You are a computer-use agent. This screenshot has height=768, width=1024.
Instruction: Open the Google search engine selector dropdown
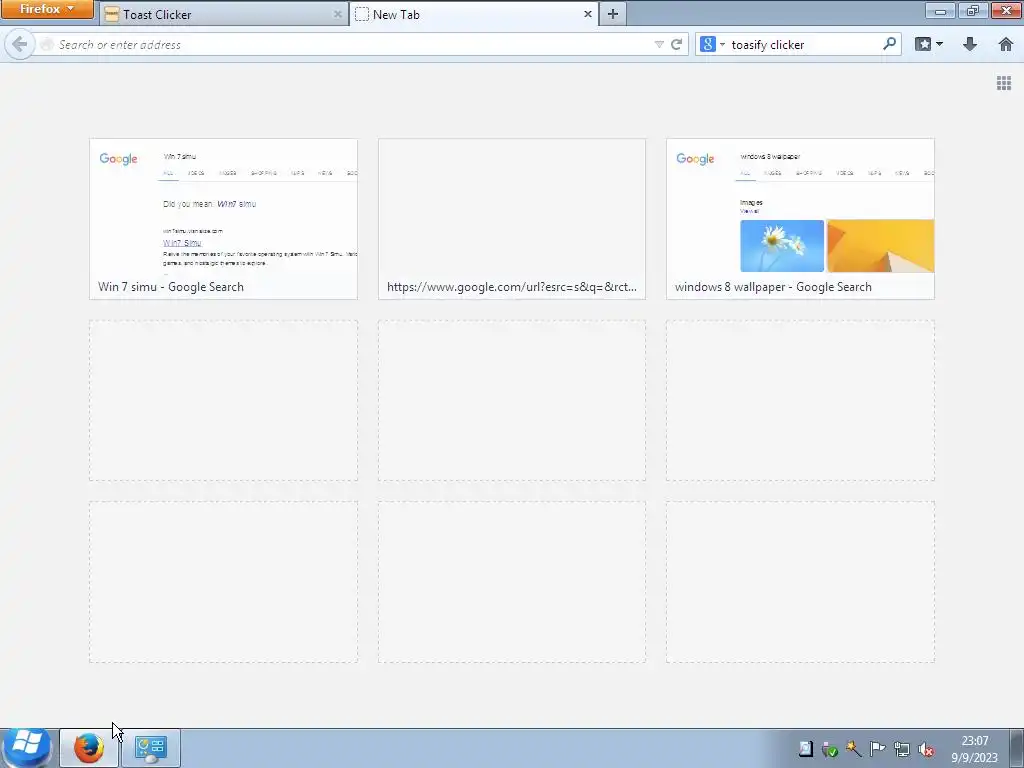click(712, 44)
